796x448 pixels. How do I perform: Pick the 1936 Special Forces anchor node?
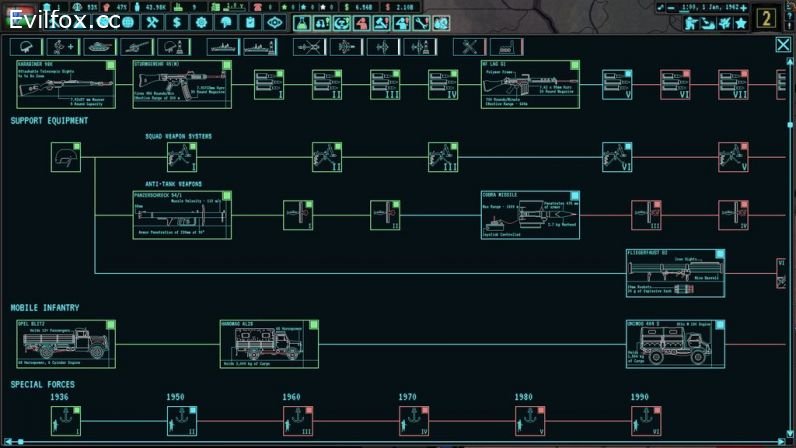pos(65,419)
